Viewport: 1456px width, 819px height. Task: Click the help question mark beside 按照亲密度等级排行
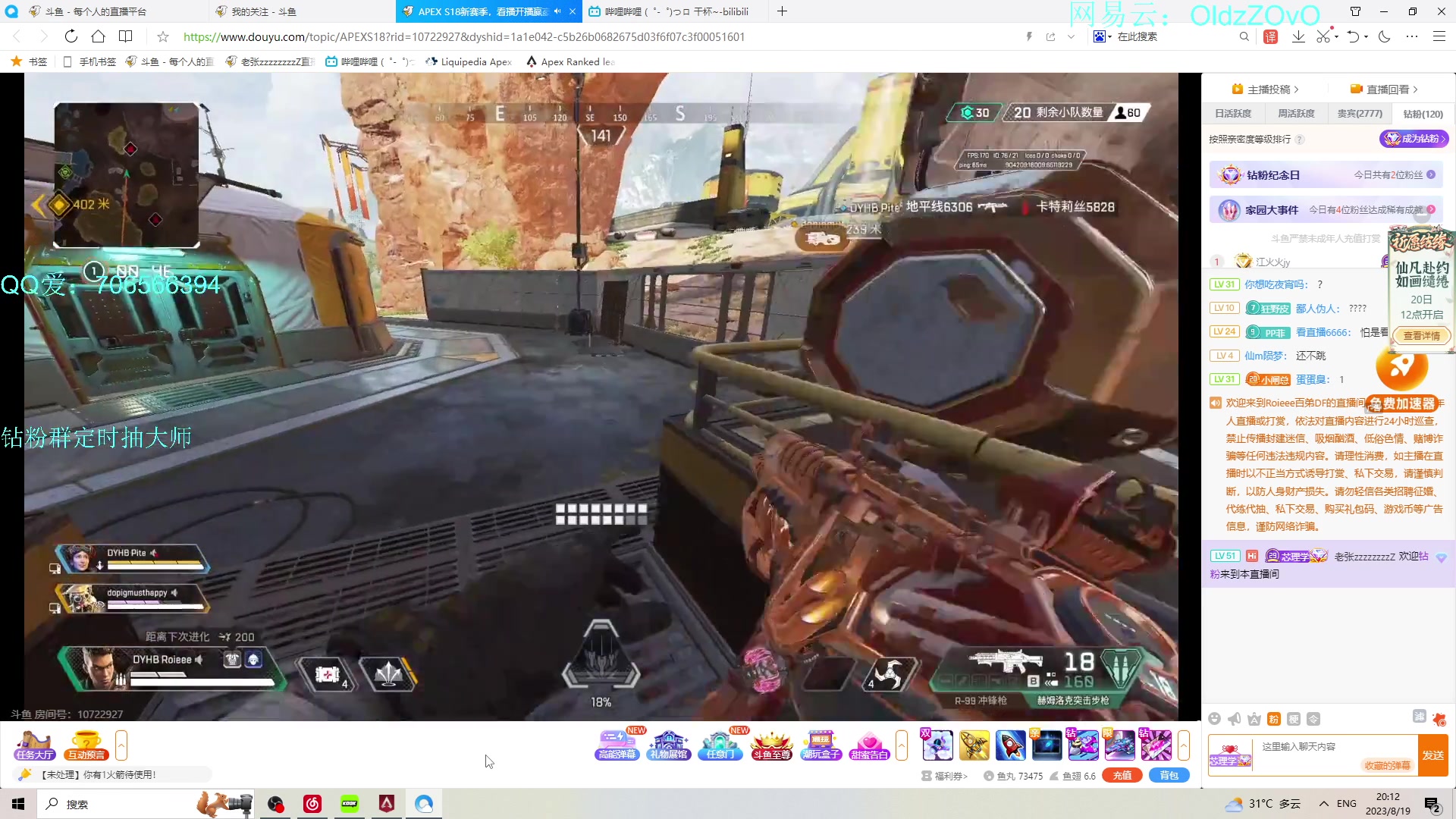point(1299,140)
